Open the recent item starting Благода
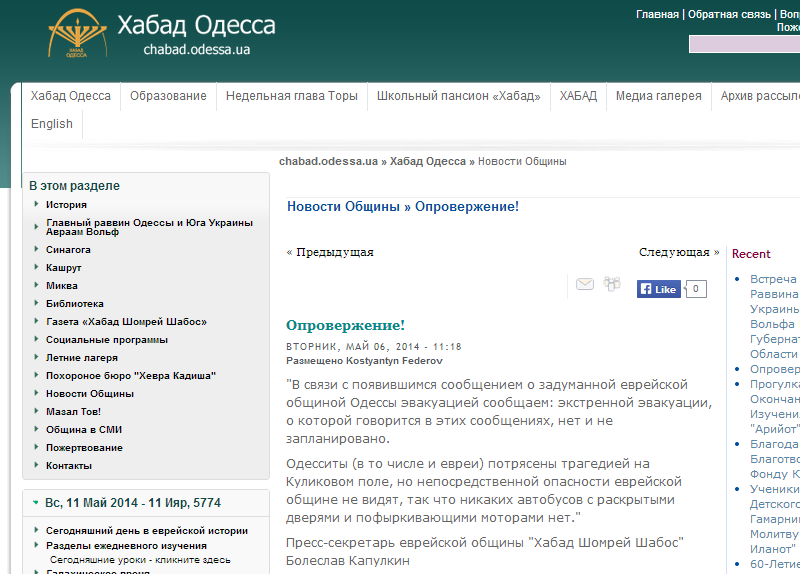 [773, 459]
